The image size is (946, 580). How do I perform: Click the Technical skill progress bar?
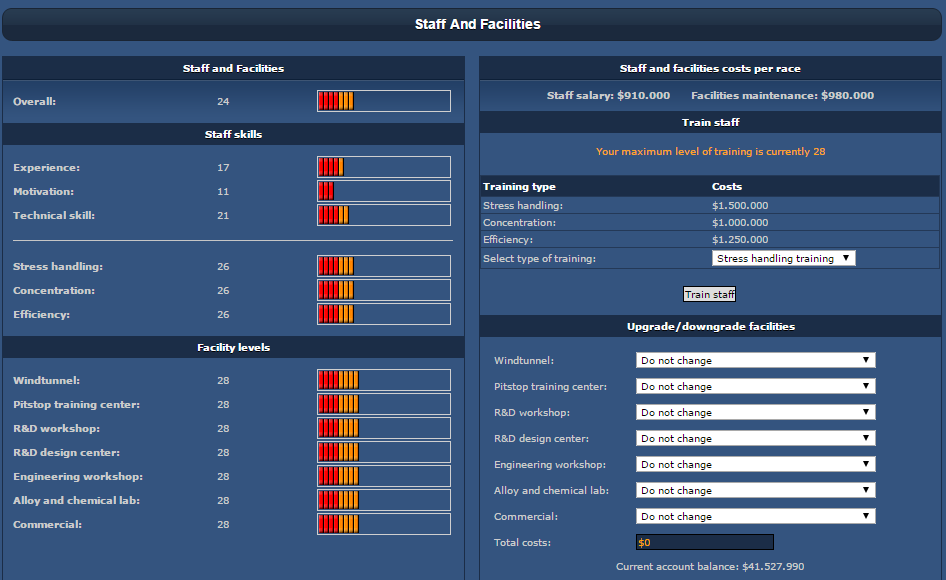[384, 215]
